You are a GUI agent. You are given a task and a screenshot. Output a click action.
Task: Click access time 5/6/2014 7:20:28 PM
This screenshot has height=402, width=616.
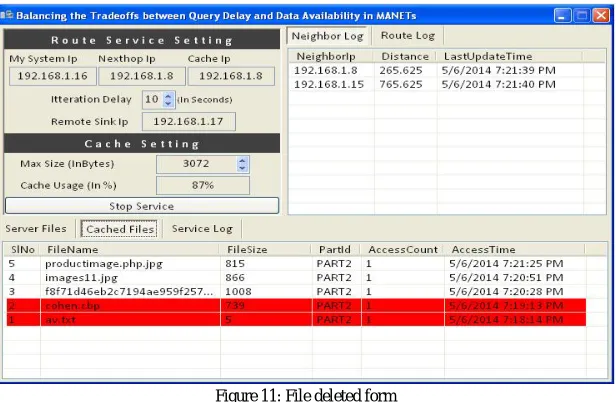506,292
